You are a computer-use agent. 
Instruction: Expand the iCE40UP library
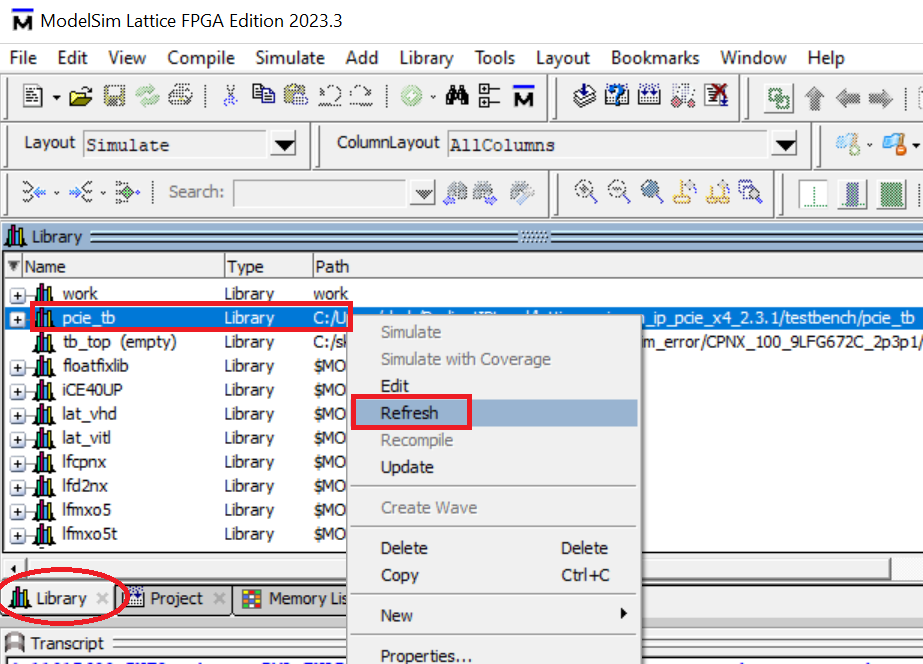click(x=18, y=391)
